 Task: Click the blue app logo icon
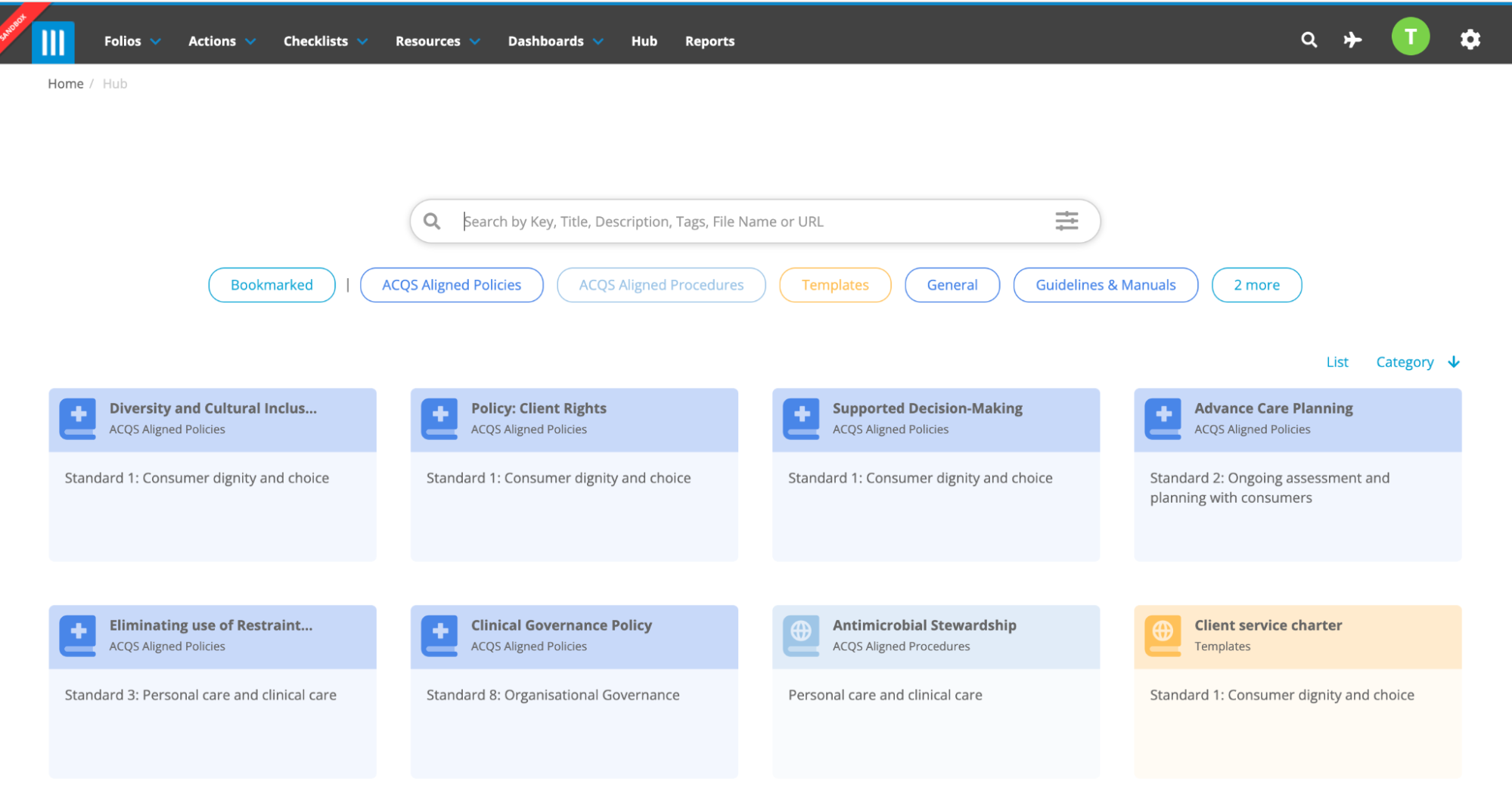pyautogui.click(x=53, y=42)
